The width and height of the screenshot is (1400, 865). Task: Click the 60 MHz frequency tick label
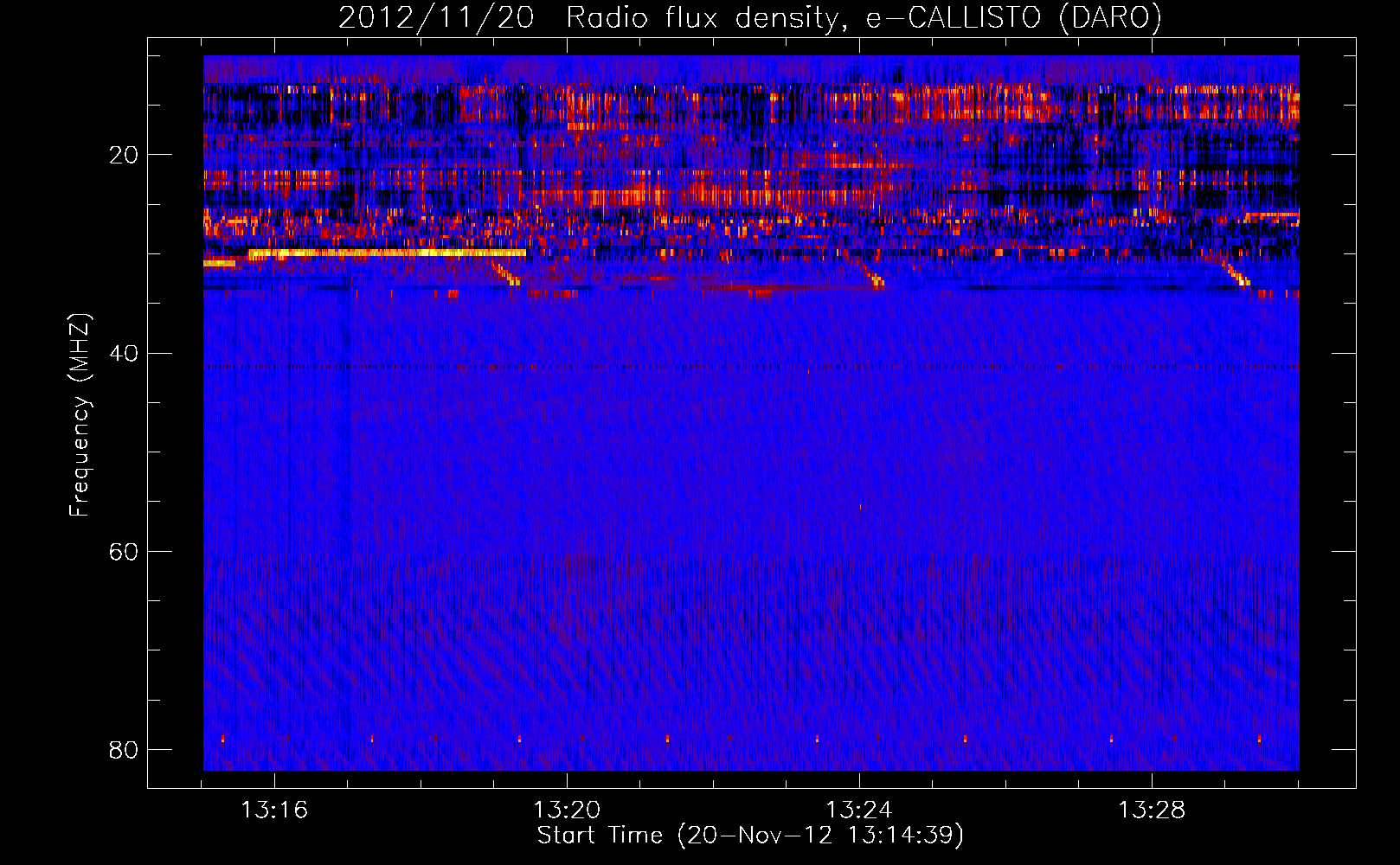[x=124, y=551]
